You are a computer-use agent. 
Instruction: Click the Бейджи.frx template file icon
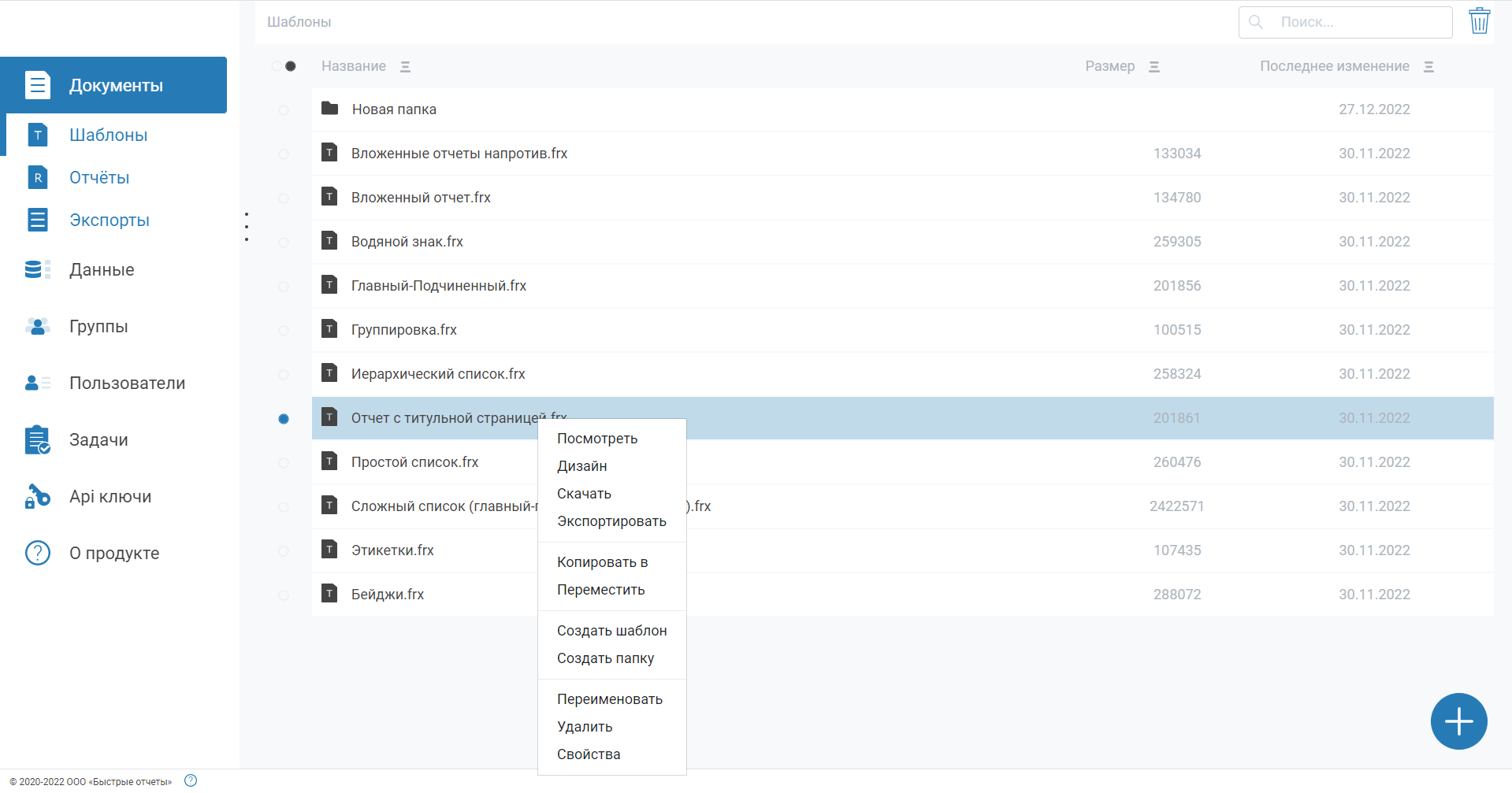click(330, 594)
